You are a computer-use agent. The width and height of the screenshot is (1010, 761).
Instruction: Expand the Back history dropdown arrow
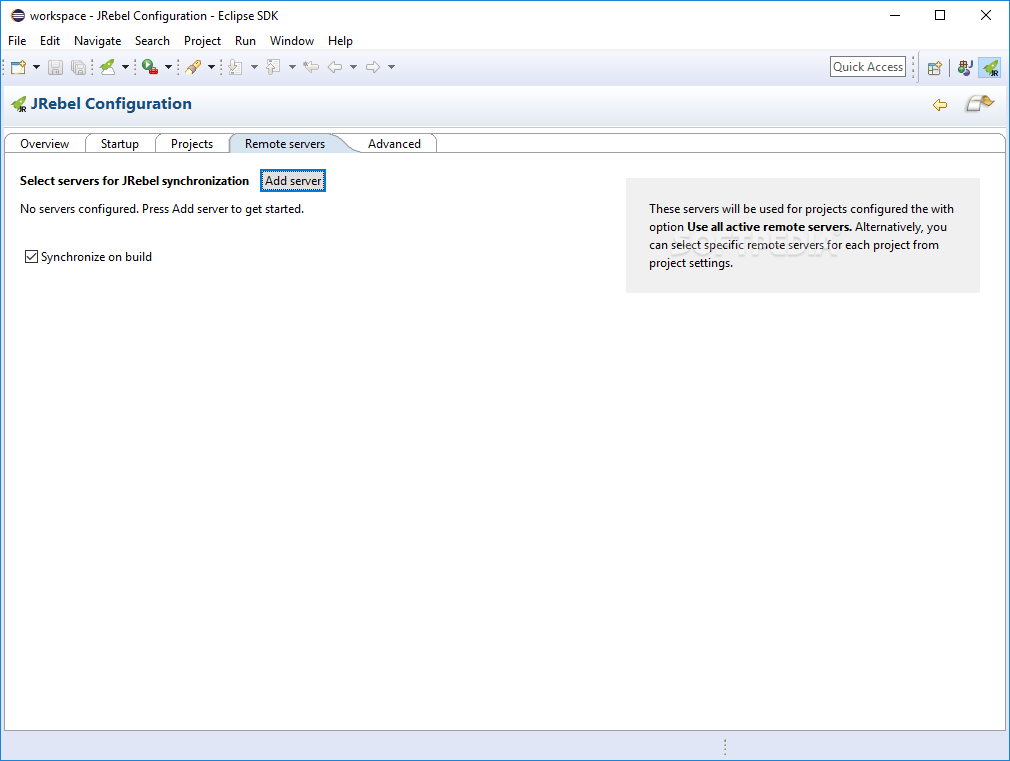pyautogui.click(x=353, y=67)
